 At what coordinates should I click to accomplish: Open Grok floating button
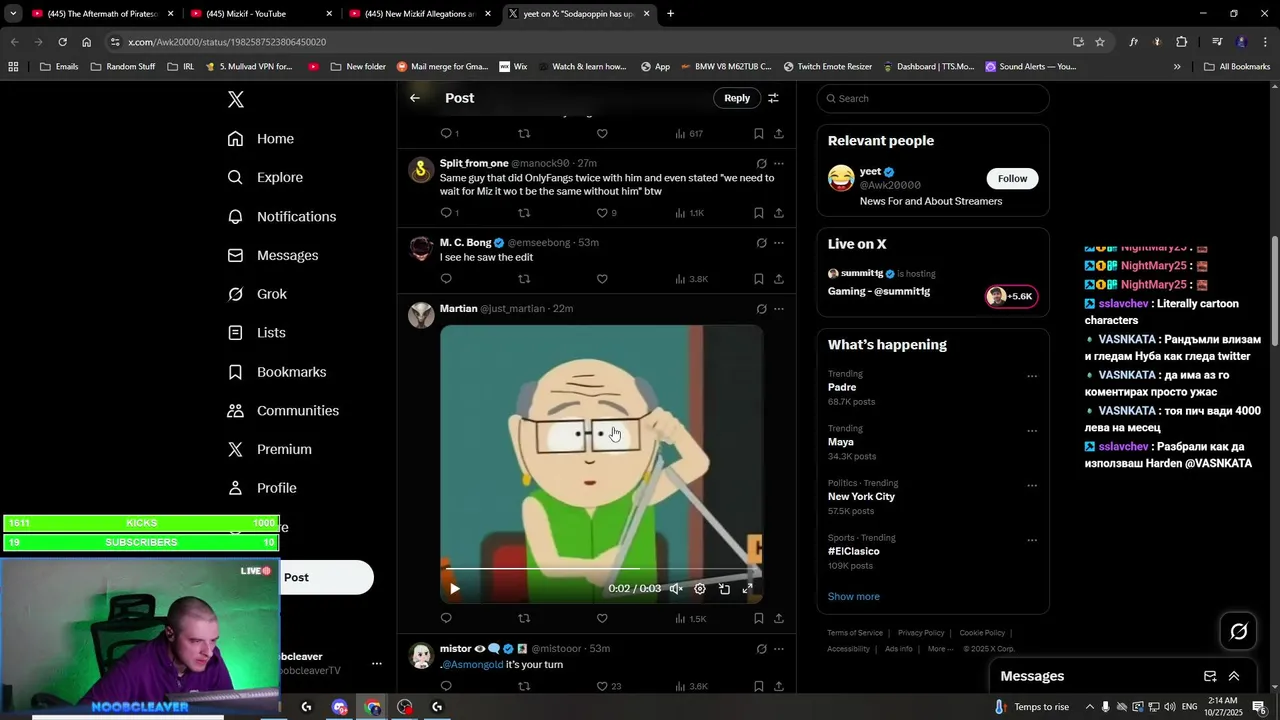pos(1238,631)
